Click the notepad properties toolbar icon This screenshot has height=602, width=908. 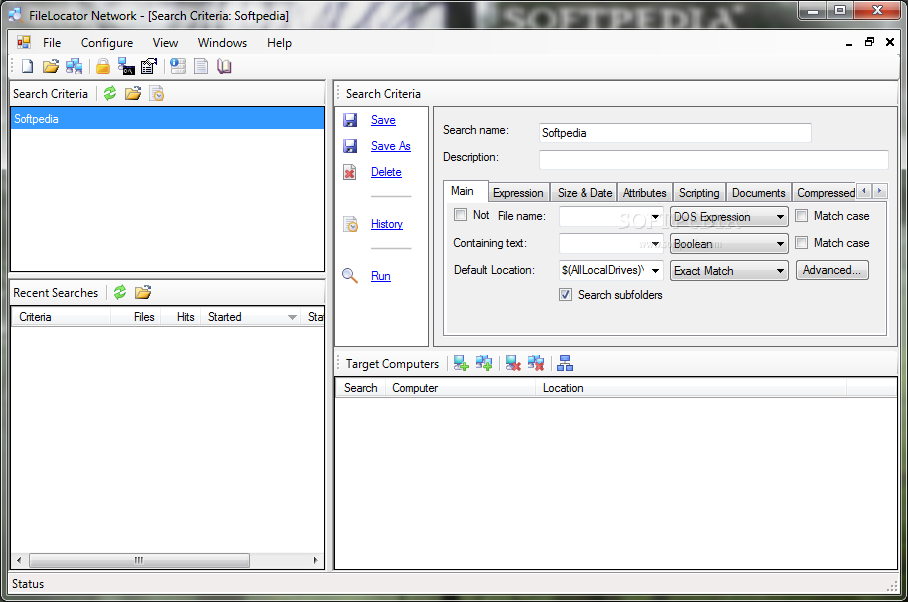point(149,67)
